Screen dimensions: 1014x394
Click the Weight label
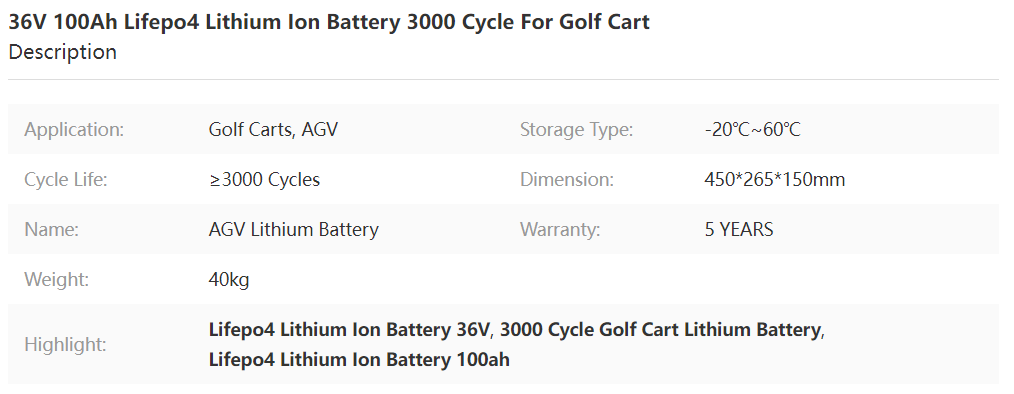point(56,279)
